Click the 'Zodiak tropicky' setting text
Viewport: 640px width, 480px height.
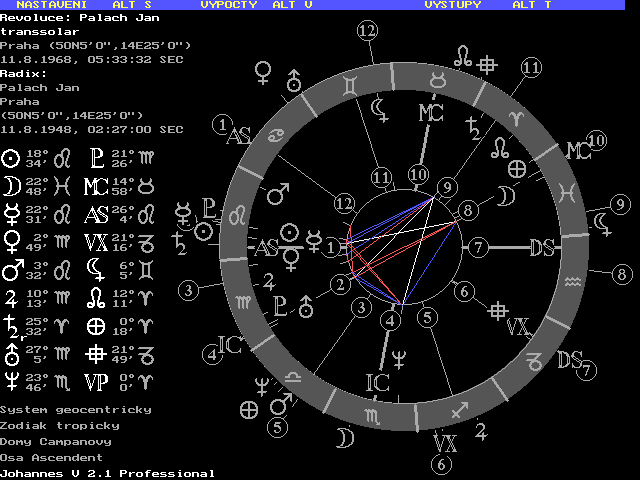60,425
